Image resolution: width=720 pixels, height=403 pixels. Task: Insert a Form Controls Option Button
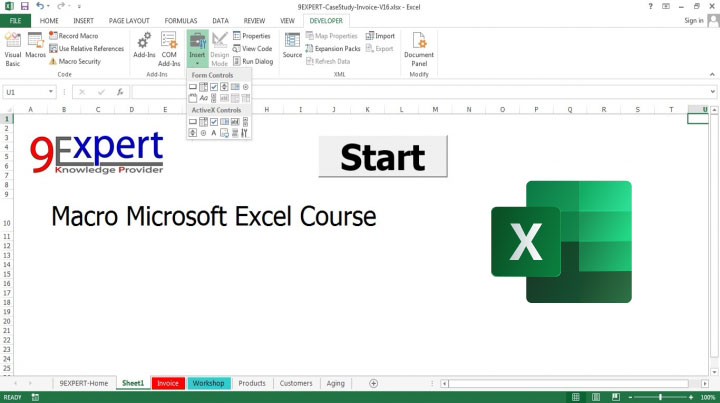(246, 87)
